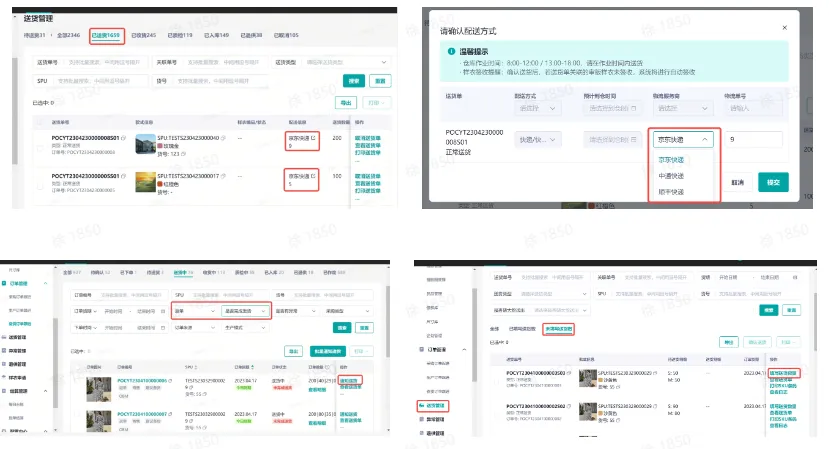Image resolution: width=829 pixels, height=449 pixels.
Task: Click orange 红橙色 color swatch
Action: click(x=160, y=184)
